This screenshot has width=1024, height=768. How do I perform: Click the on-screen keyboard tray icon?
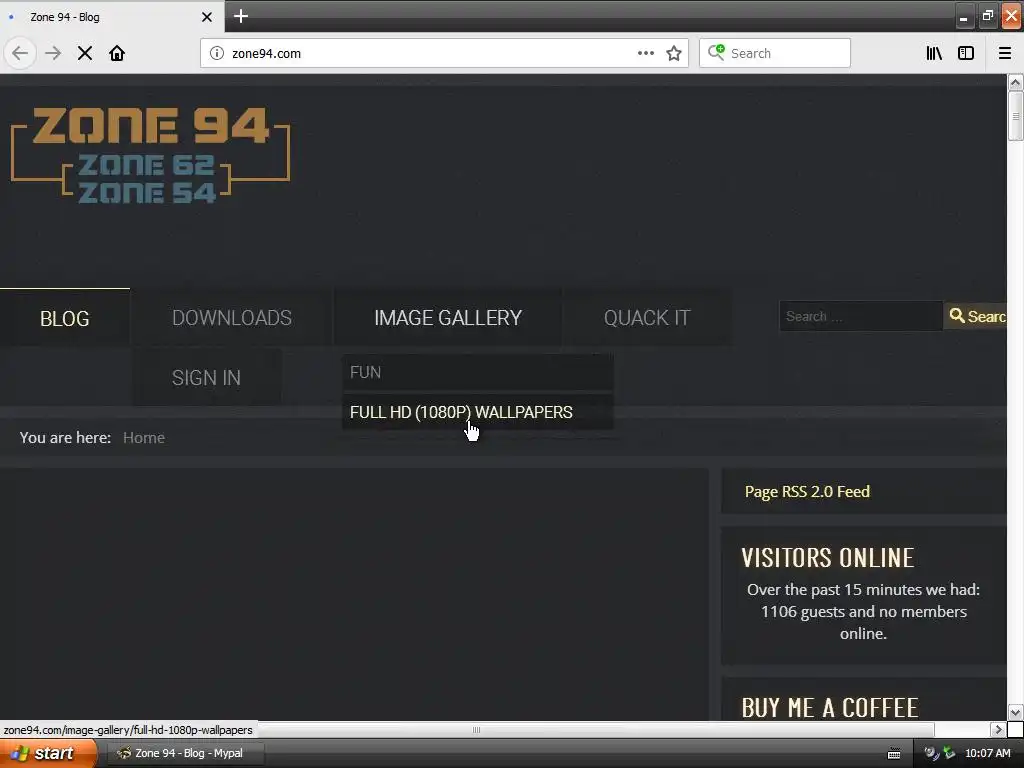click(894, 754)
